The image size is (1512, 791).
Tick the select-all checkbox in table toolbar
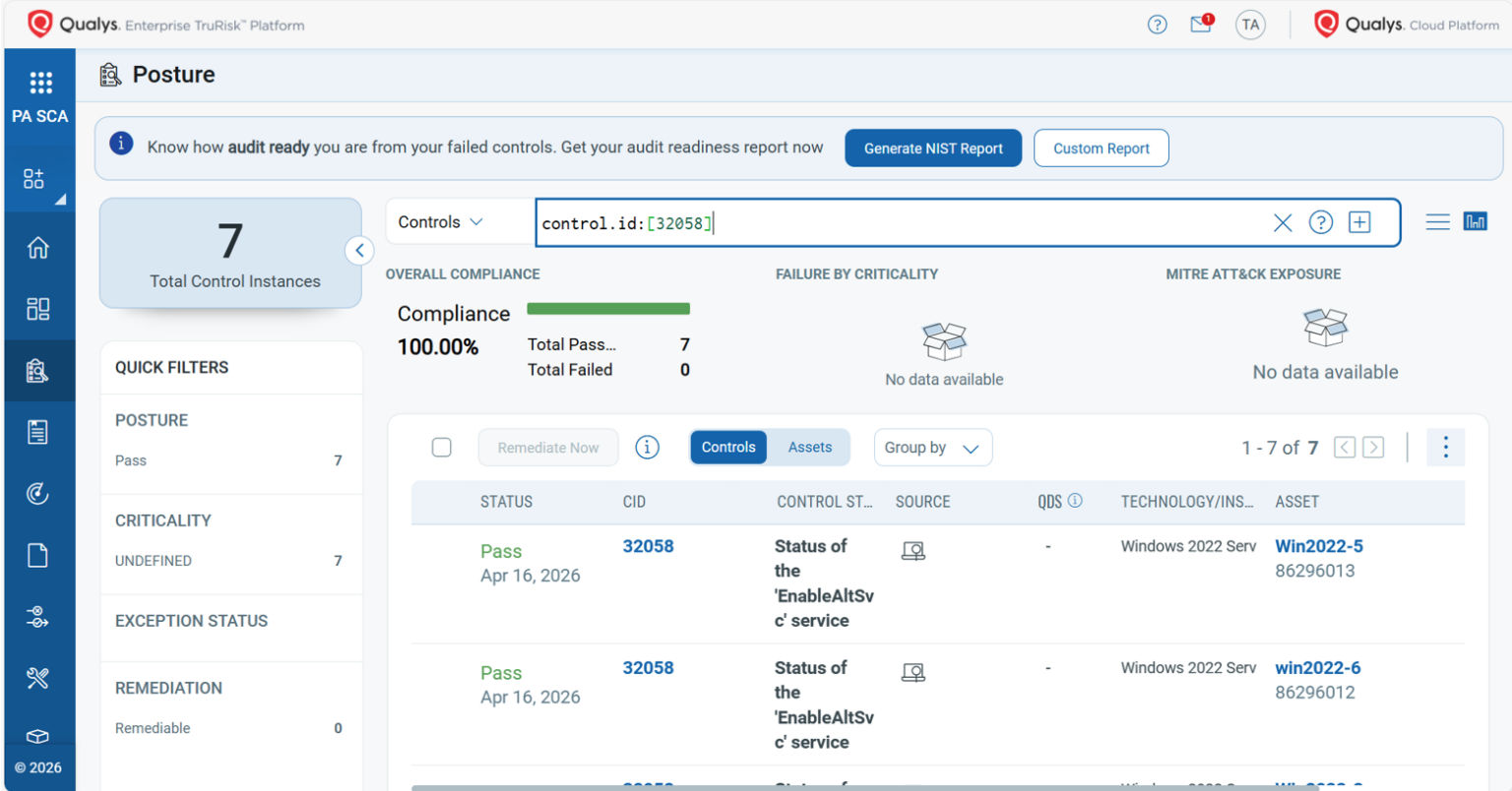442,448
